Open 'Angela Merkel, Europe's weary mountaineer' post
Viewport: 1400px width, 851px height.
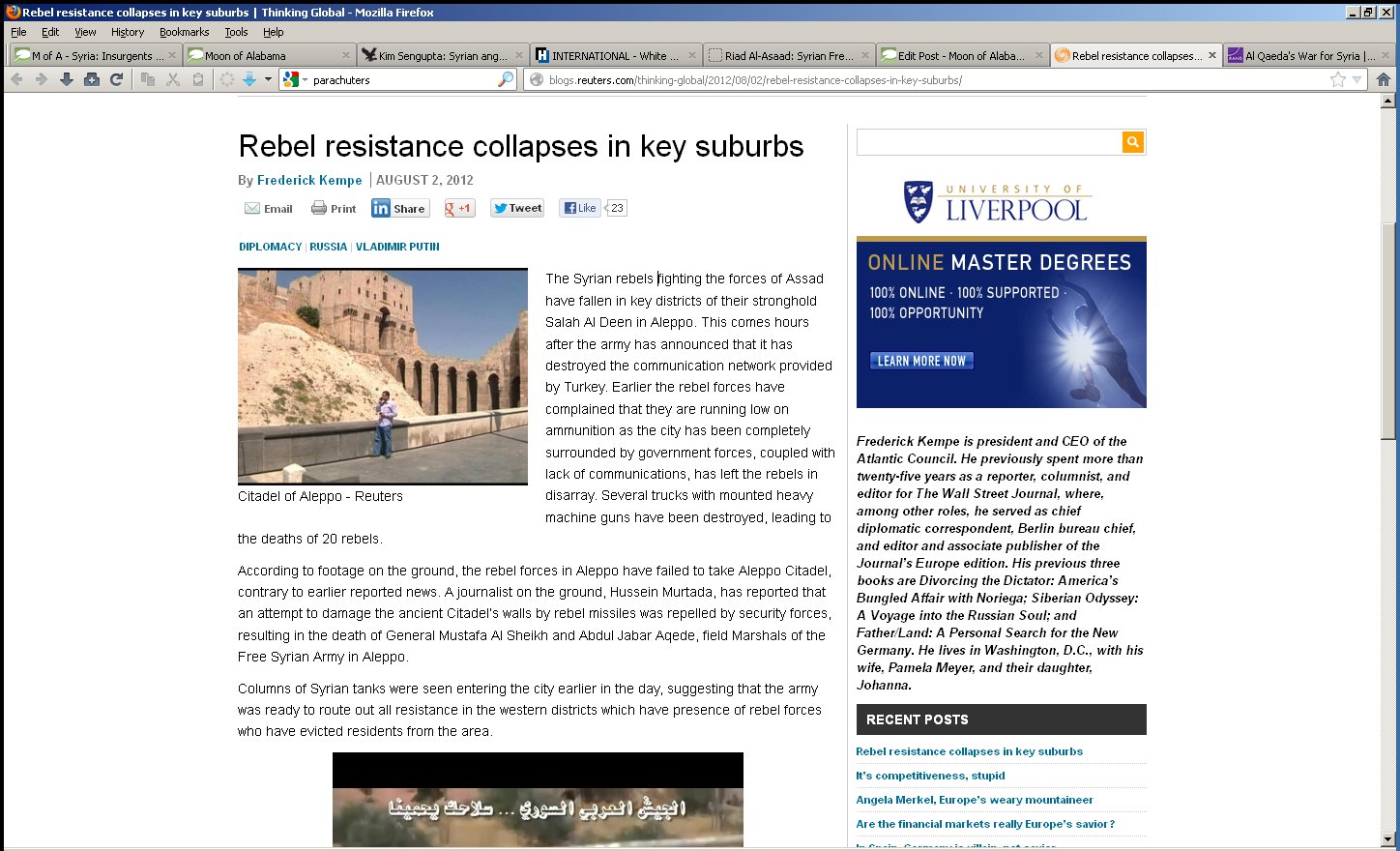click(975, 800)
